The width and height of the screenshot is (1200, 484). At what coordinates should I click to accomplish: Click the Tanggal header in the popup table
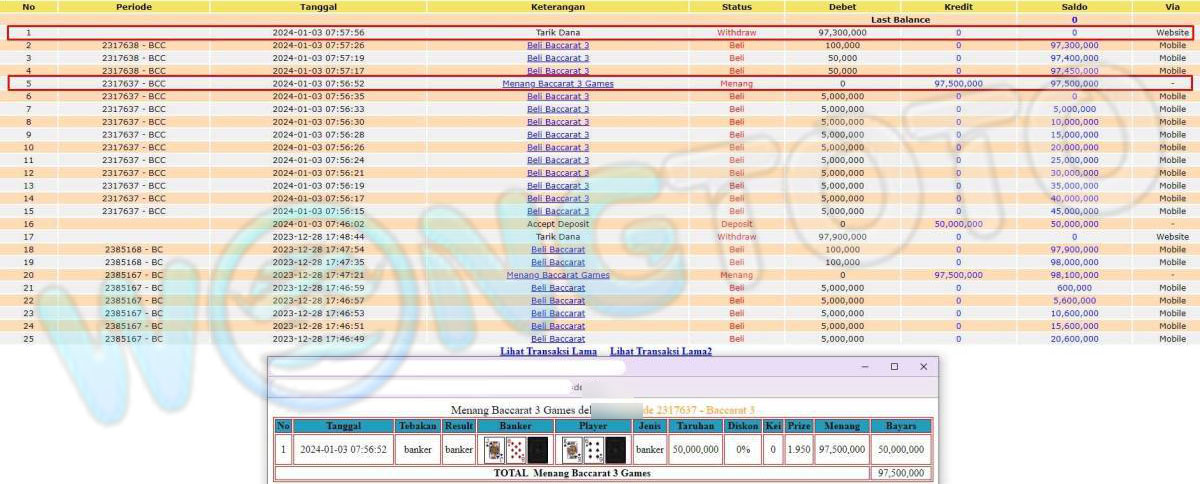click(343, 426)
